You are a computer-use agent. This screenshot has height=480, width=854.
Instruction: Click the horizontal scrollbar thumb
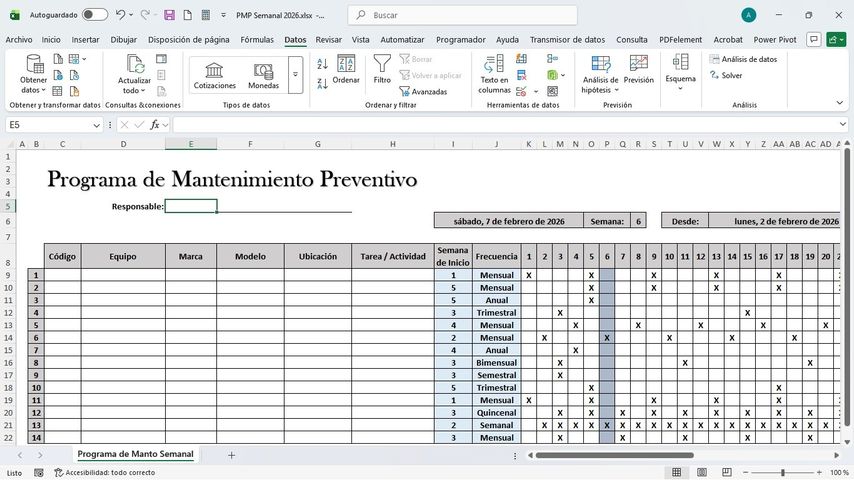614,455
